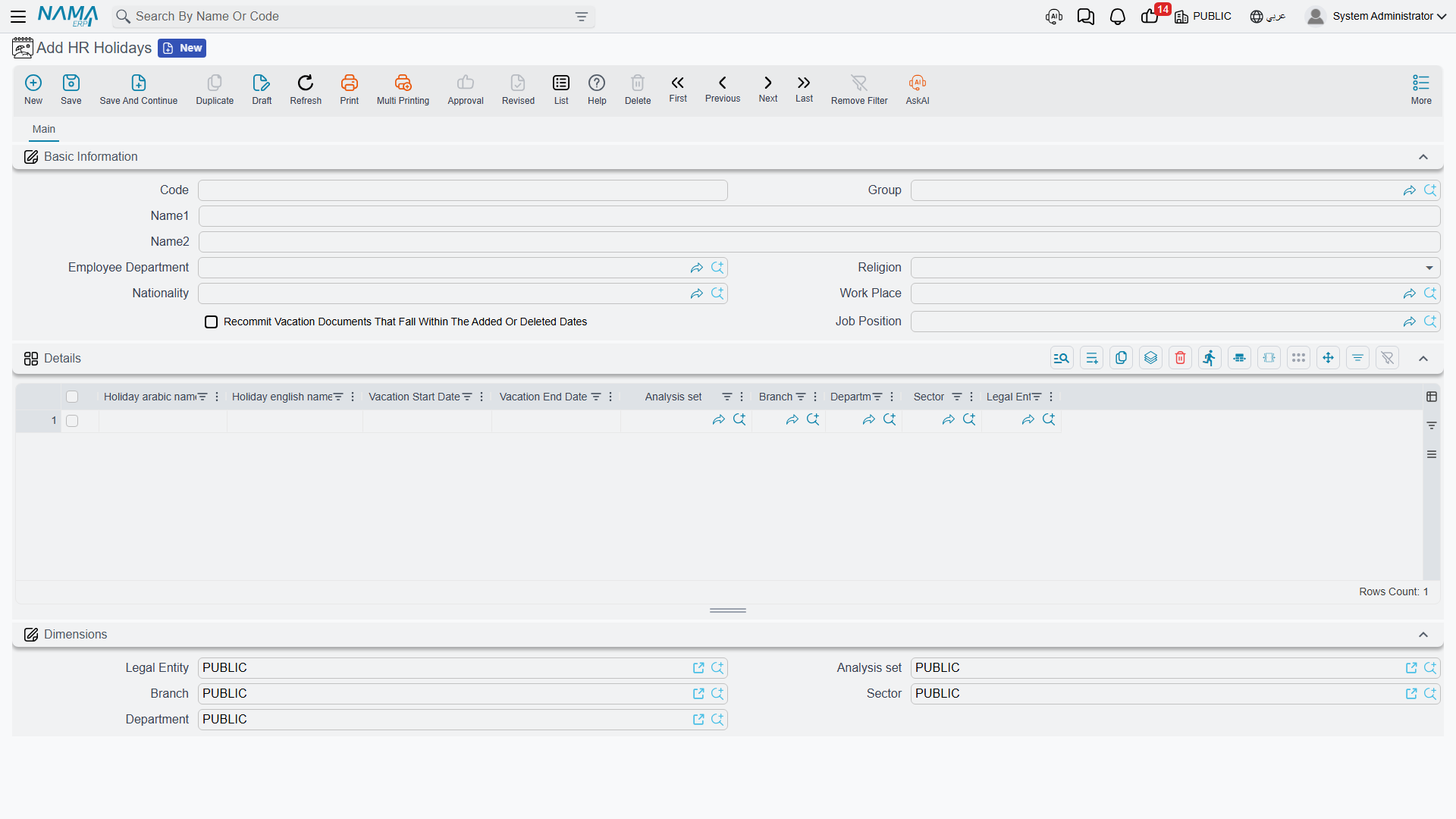Switch to the Main tab
Screen dimensions: 1456x819
pyautogui.click(x=44, y=130)
